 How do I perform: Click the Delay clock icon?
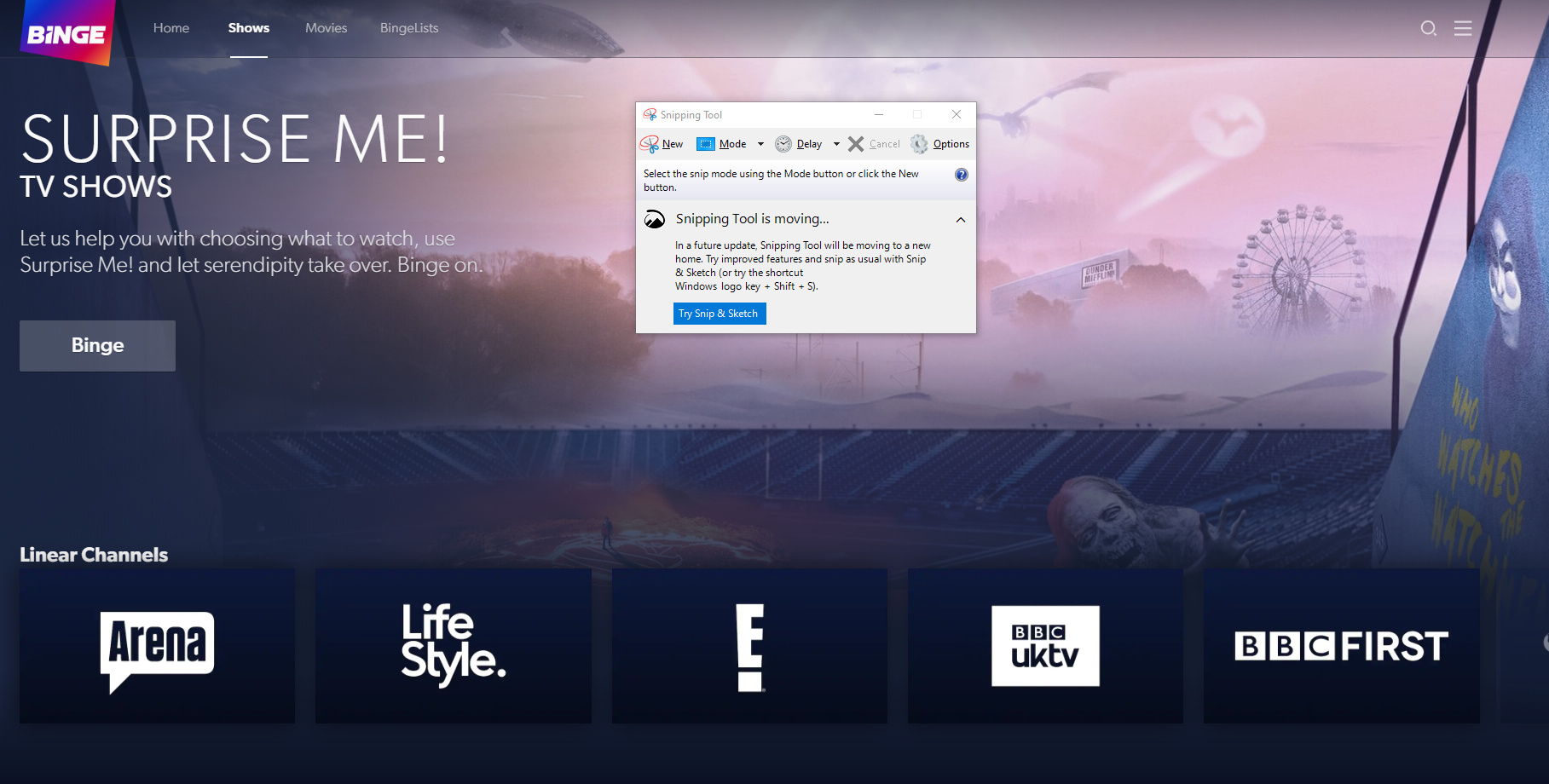(x=783, y=144)
